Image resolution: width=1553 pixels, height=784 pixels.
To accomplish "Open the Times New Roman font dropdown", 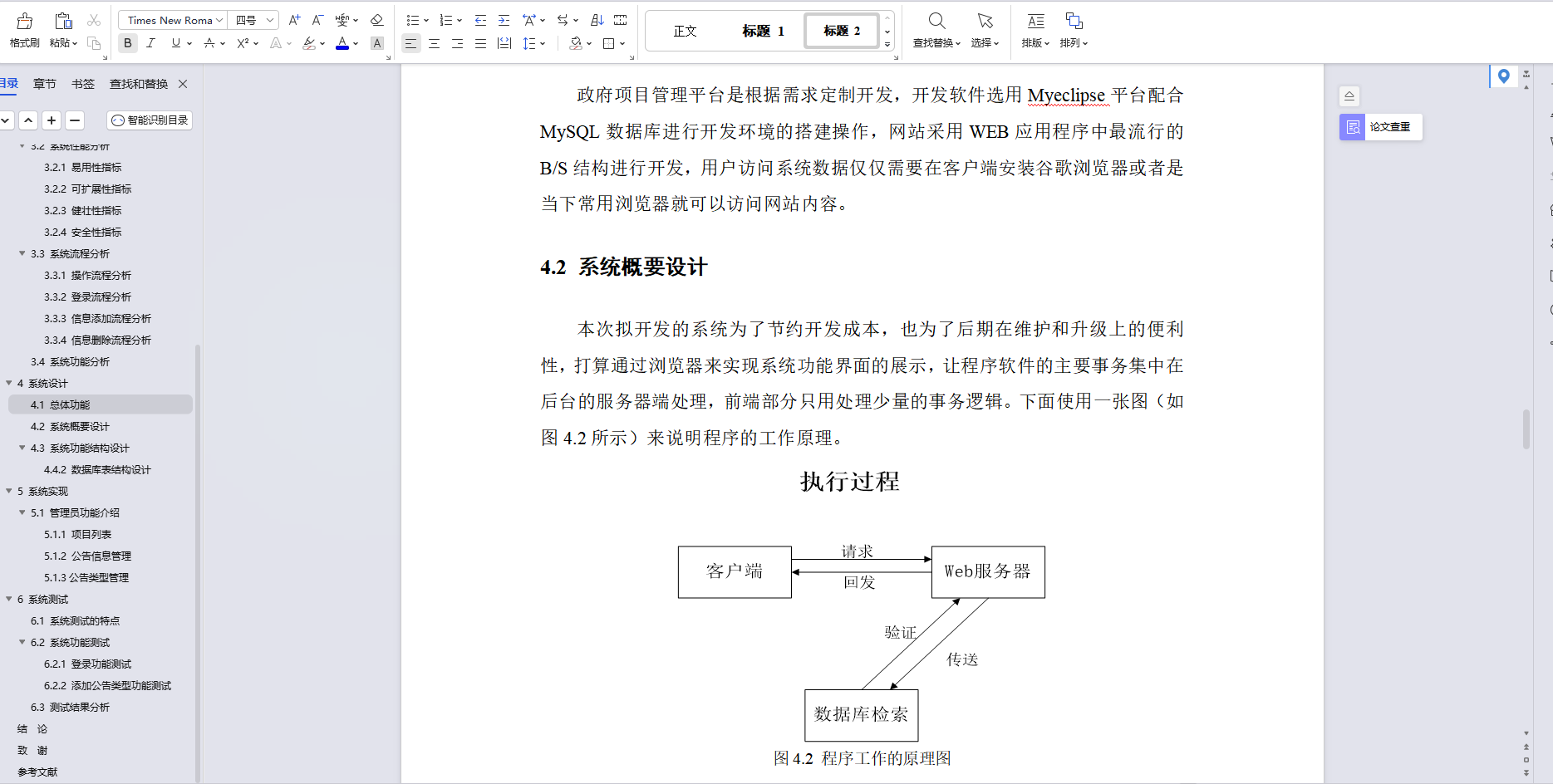I will (171, 19).
